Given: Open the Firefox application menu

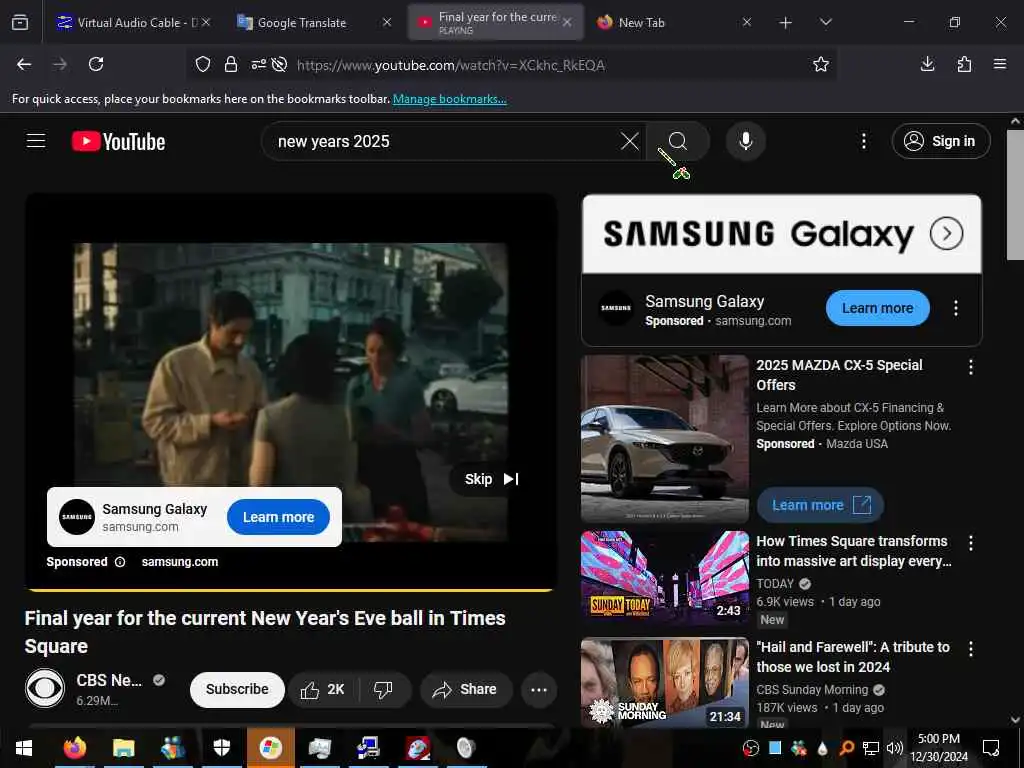Looking at the screenshot, I should pos(1000,64).
